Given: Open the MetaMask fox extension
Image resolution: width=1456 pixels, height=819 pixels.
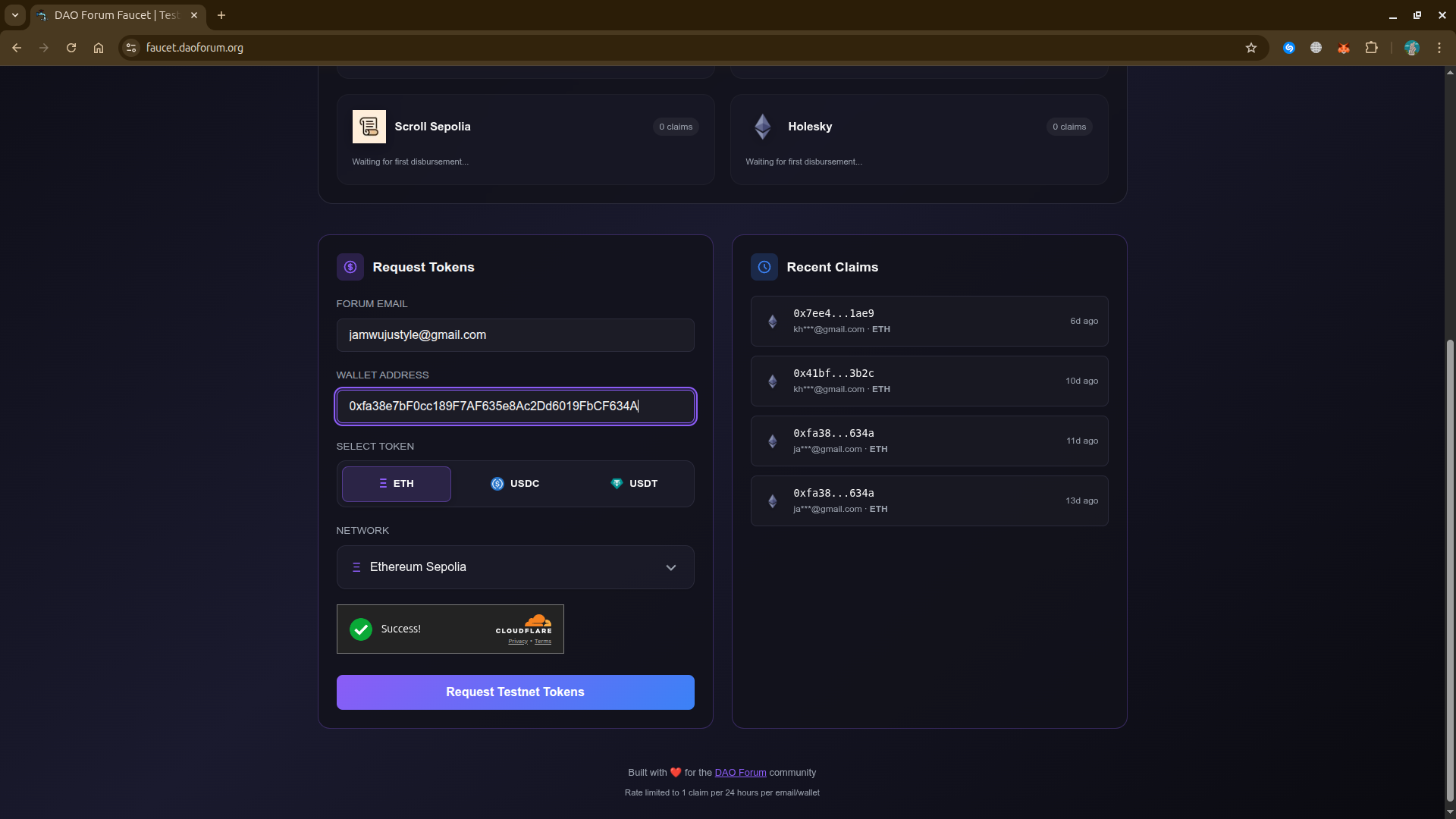Looking at the screenshot, I should [1343, 48].
